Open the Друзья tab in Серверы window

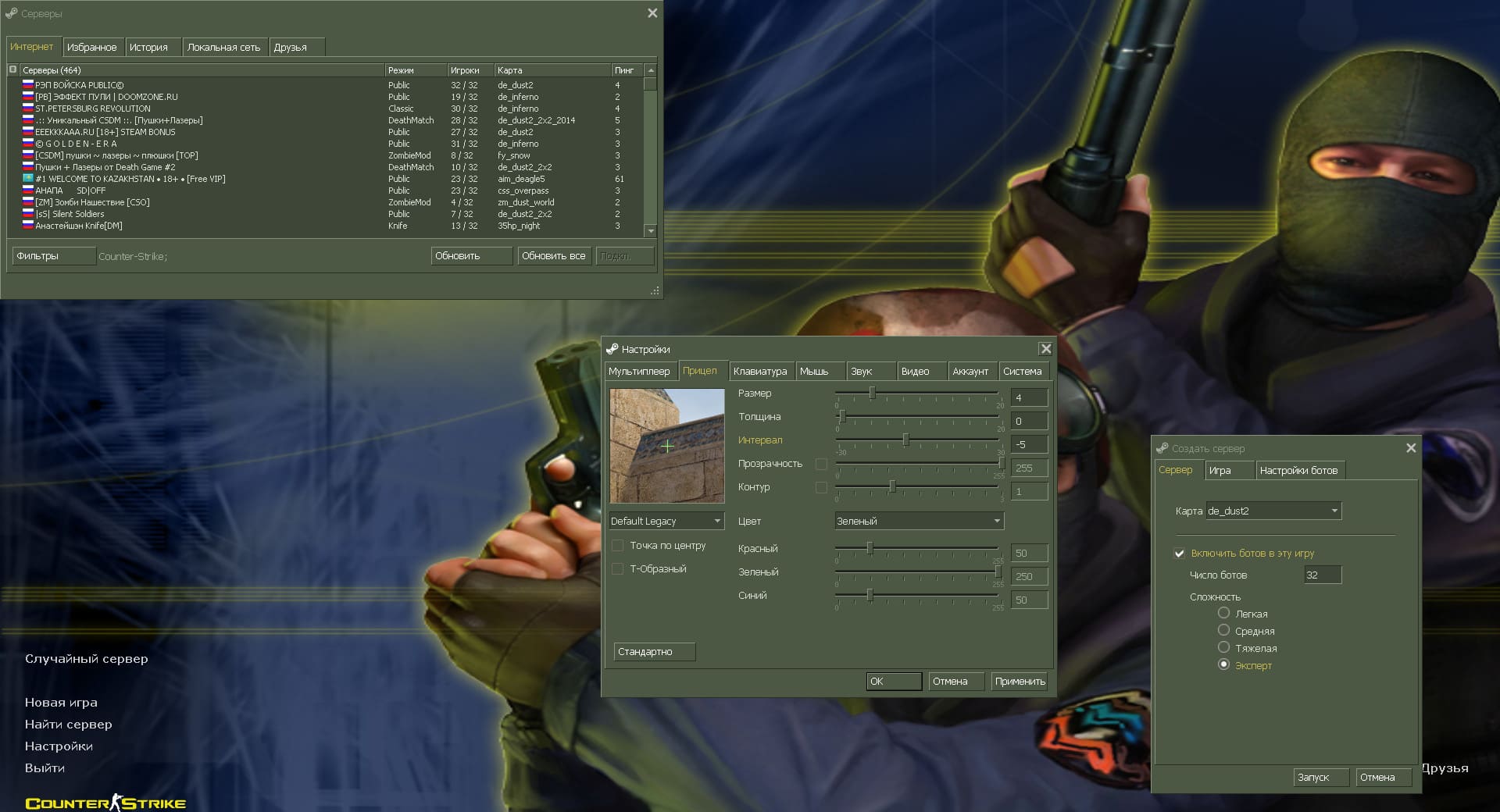pos(296,48)
